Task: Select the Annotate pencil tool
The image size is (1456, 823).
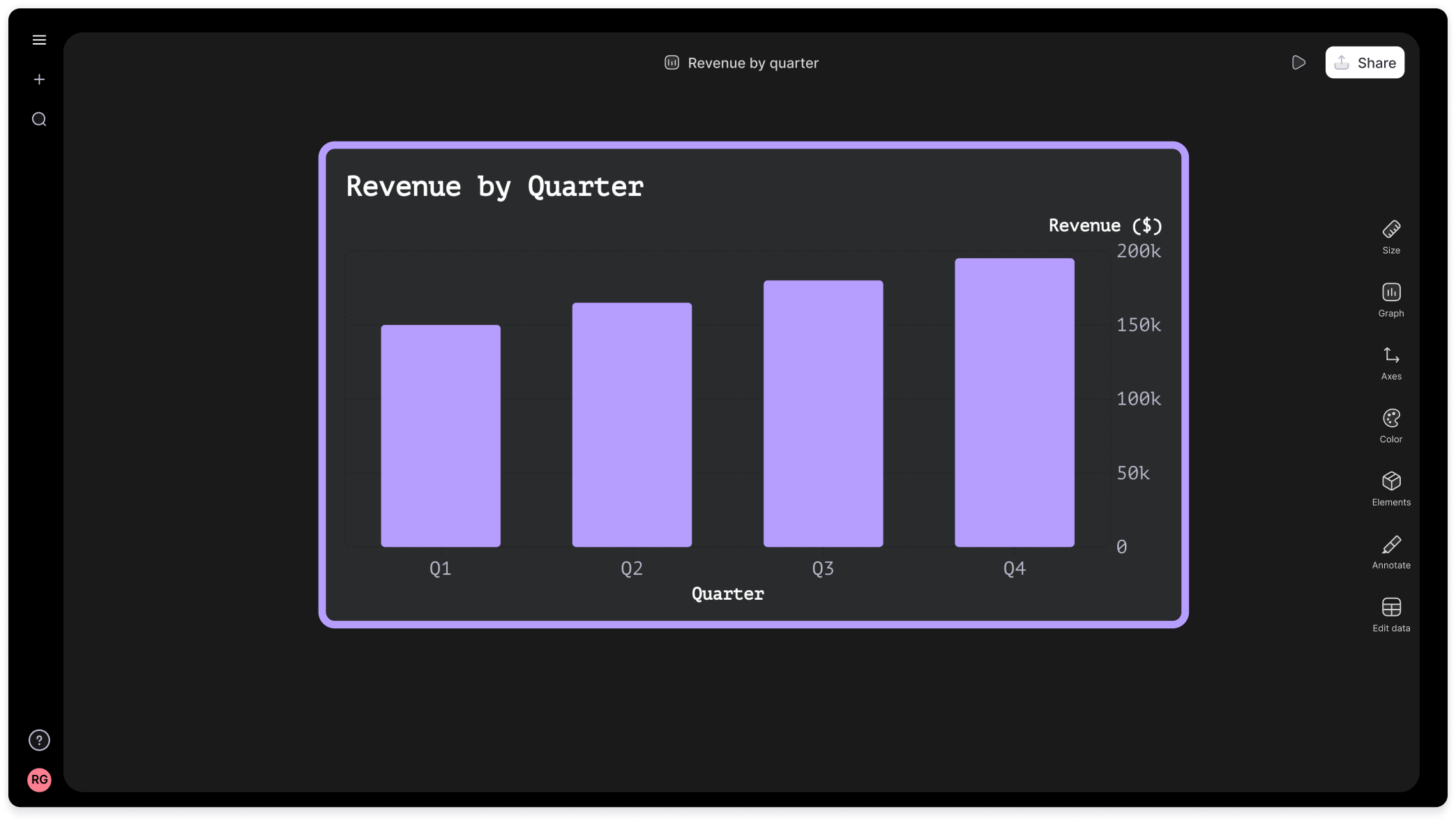Action: tap(1390, 552)
